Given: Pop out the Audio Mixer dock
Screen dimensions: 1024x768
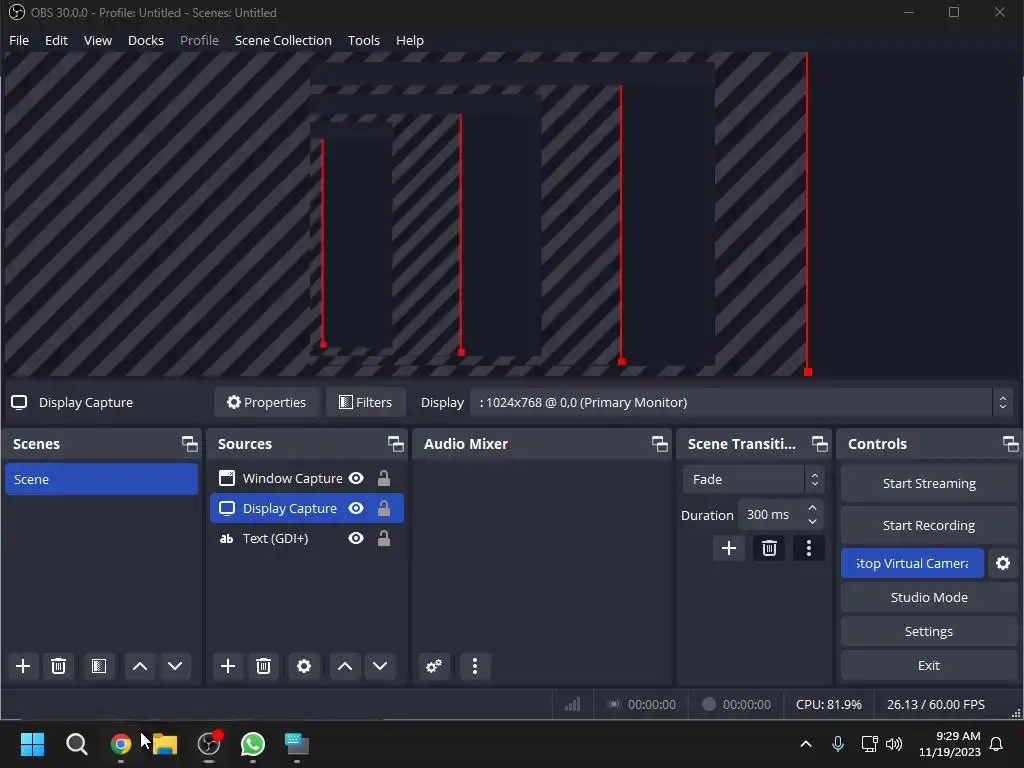Looking at the screenshot, I should pos(660,444).
